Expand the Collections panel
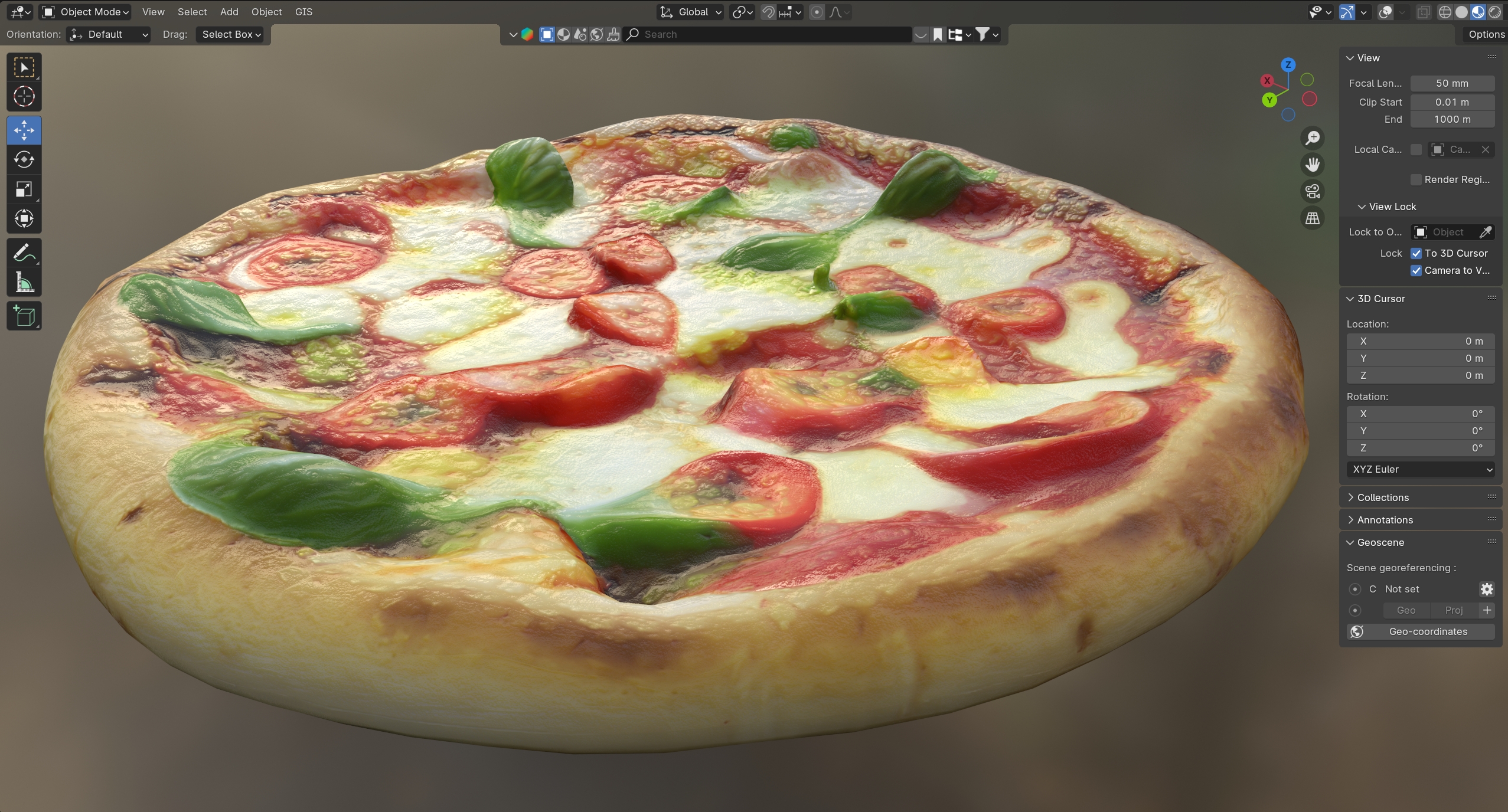Image resolution: width=1508 pixels, height=812 pixels. point(1382,497)
